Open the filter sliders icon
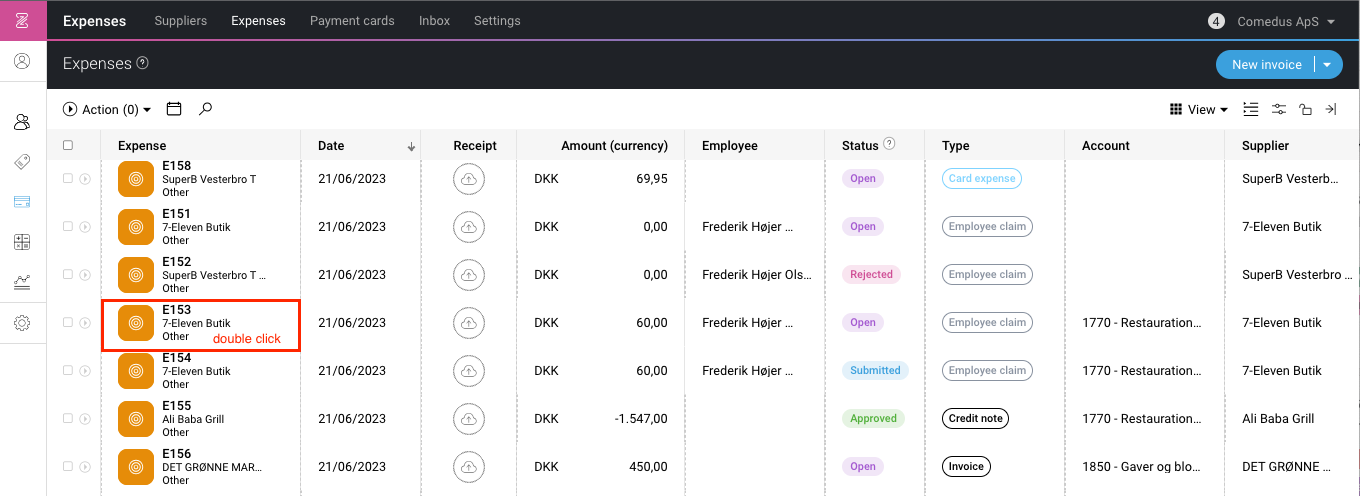Viewport: 1360px width, 496px height. tap(1279, 109)
